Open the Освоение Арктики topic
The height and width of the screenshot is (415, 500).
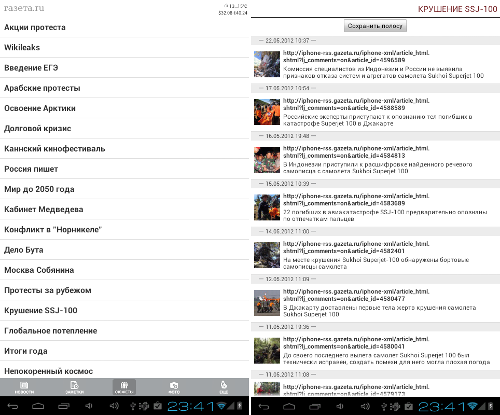pos(124,108)
